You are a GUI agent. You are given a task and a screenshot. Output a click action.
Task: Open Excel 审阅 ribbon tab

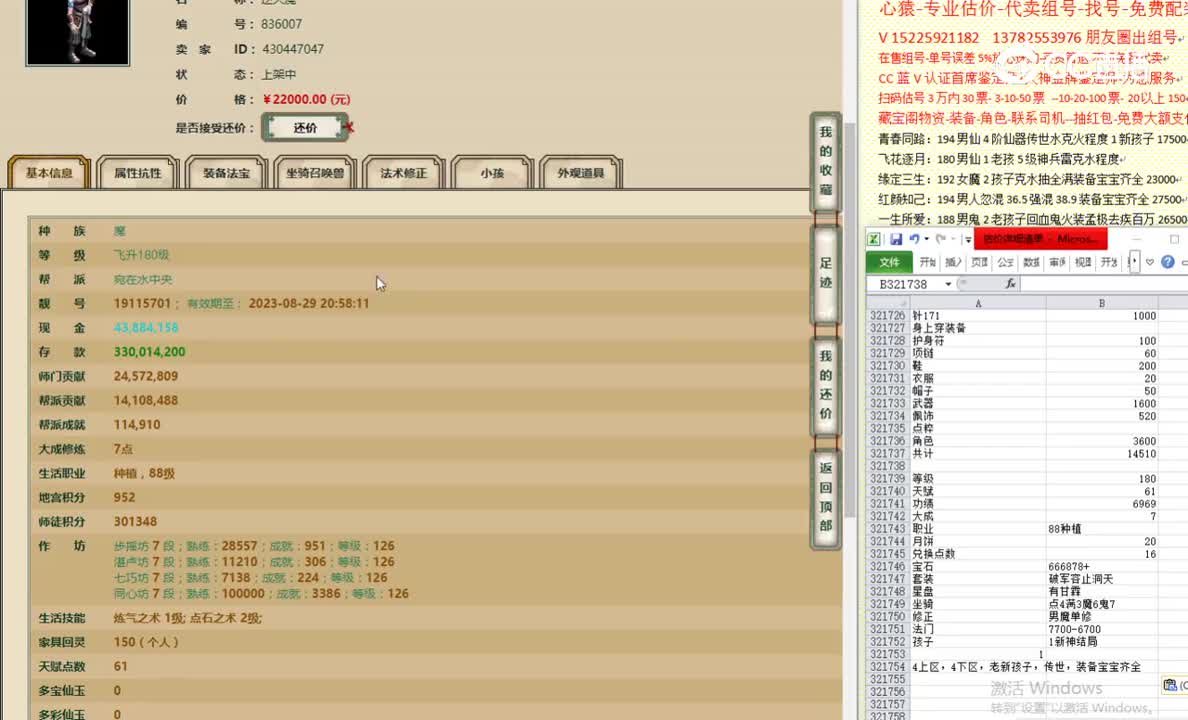click(1058, 262)
